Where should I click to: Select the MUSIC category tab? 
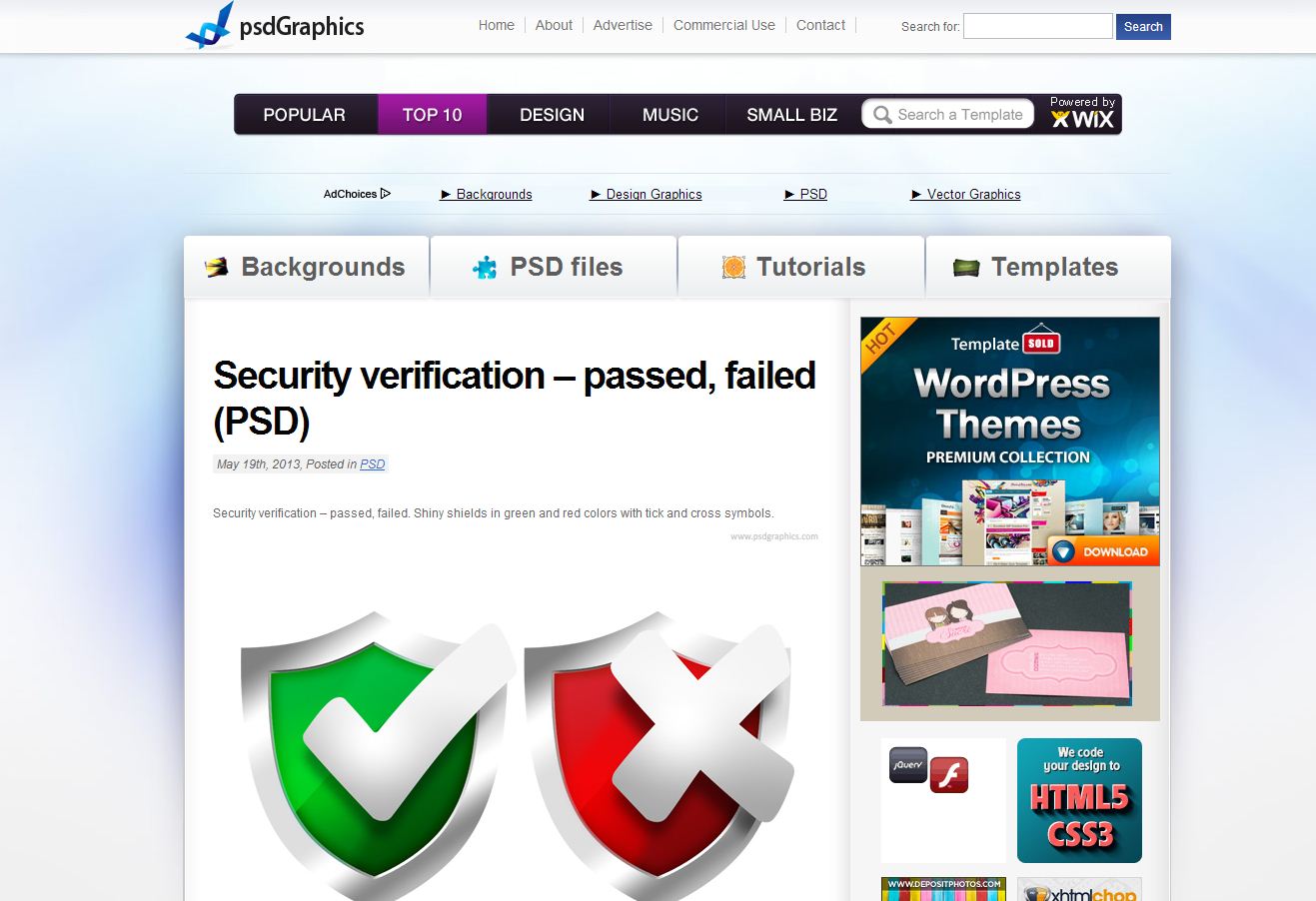pos(669,115)
